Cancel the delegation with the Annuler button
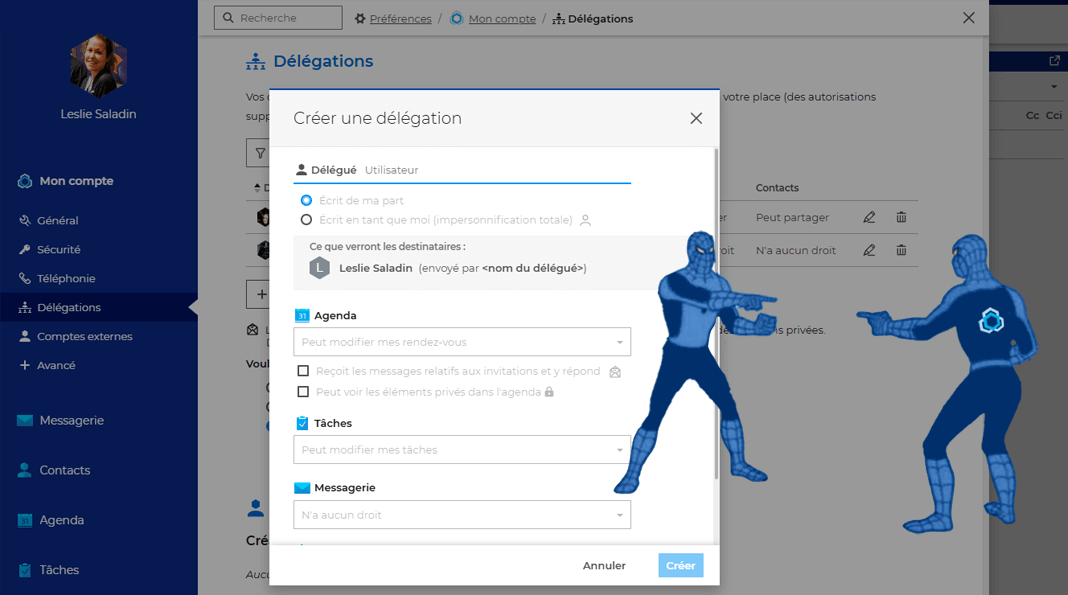This screenshot has width=1068, height=595. [604, 565]
